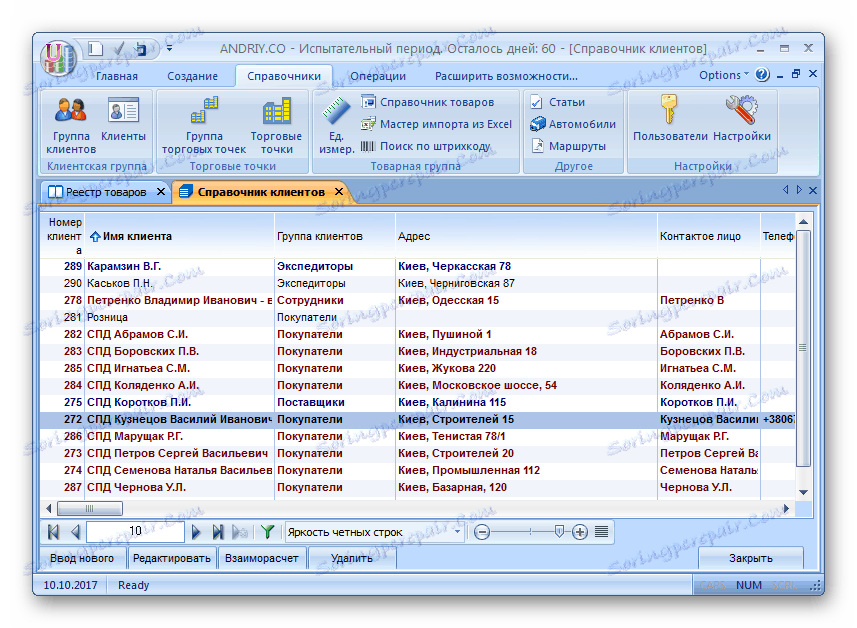
Task: Open the Настройки tools icon
Action: point(742,119)
